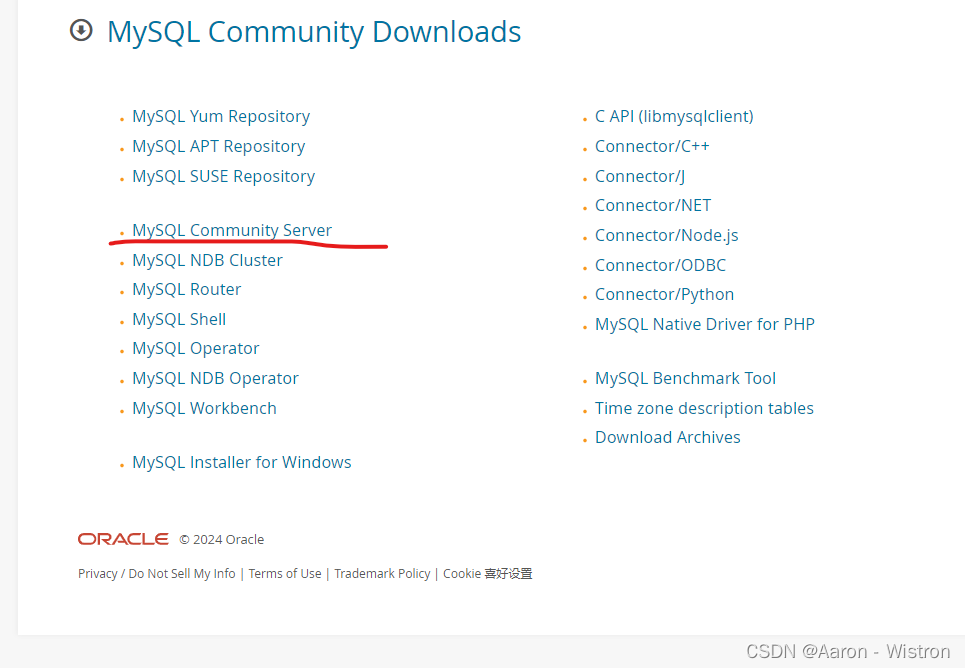Open MySQL APT Repository link
The image size is (965, 668).
pos(218,147)
